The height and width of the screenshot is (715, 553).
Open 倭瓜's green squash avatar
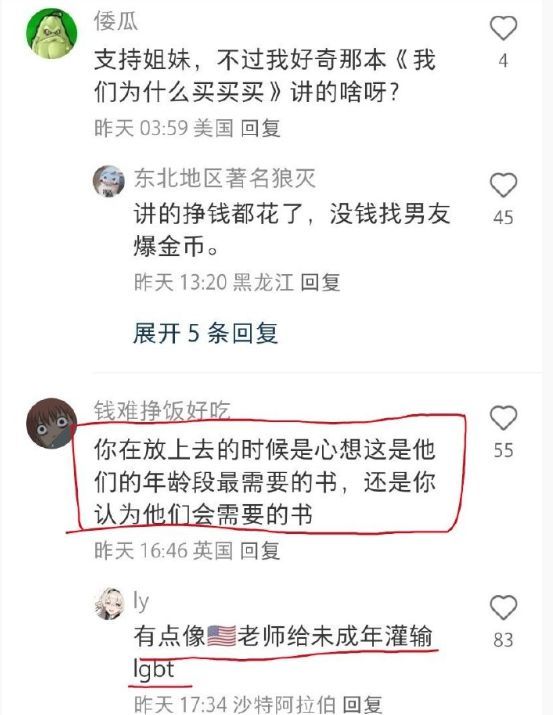click(x=52, y=34)
